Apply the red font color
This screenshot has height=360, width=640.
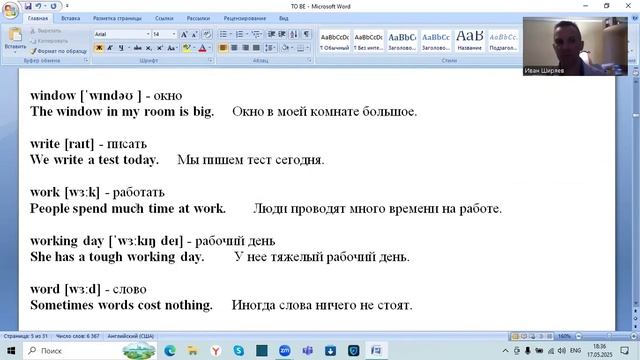tap(202, 48)
